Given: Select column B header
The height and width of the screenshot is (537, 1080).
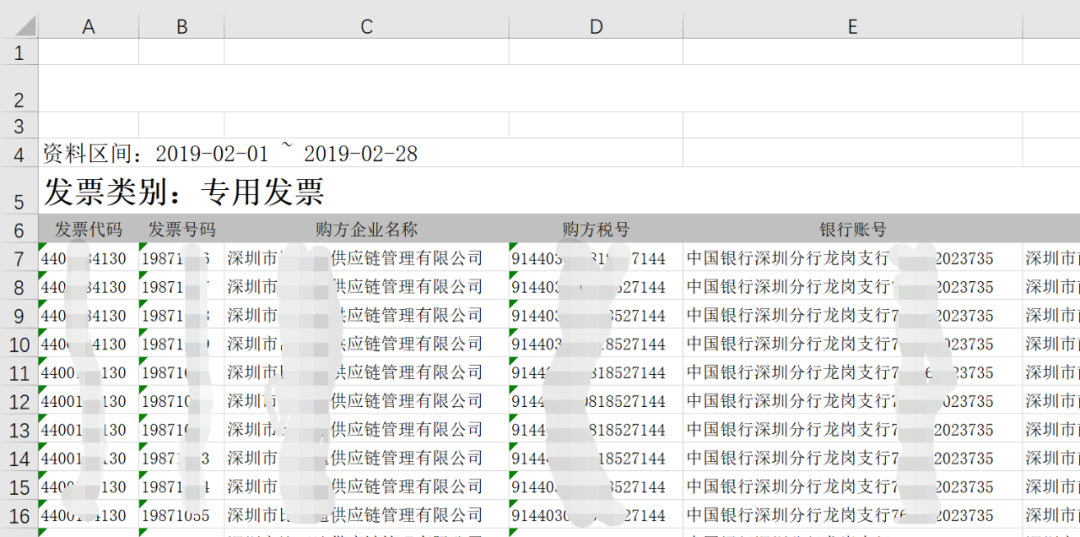Looking at the screenshot, I should point(182,26).
